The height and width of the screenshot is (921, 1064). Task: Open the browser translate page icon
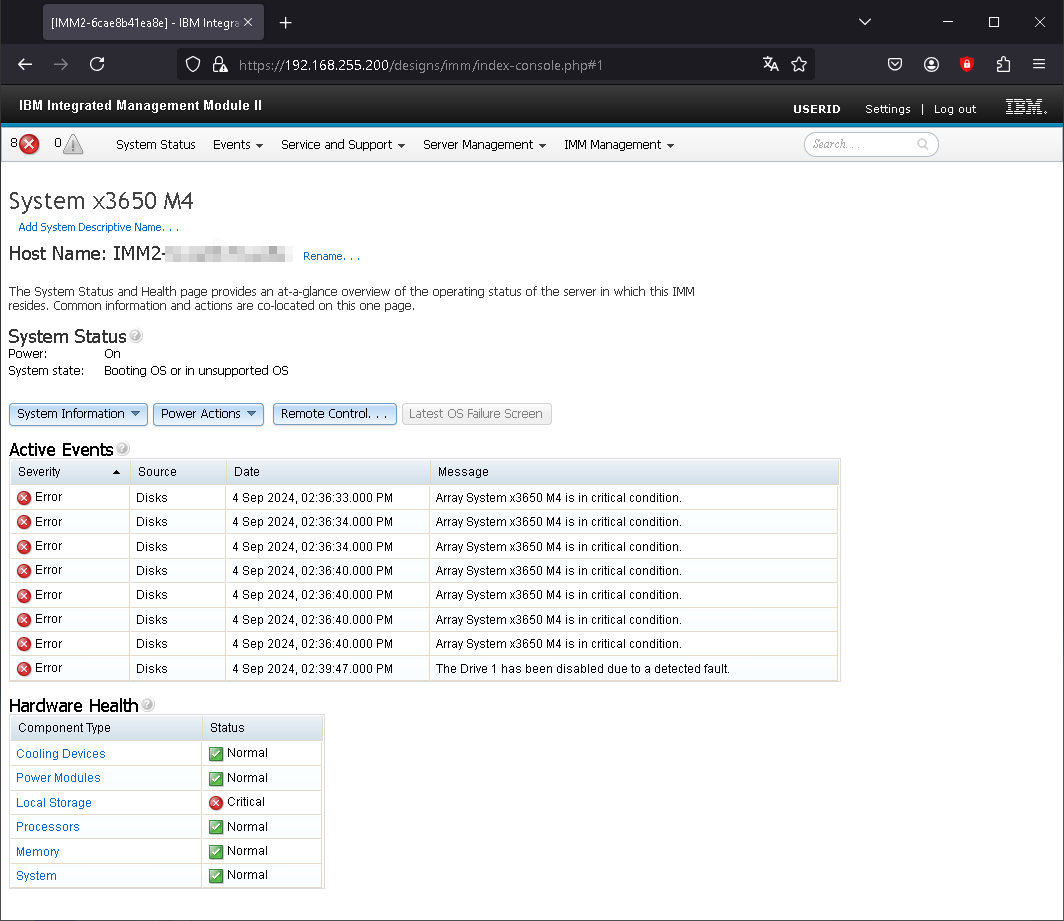(x=770, y=64)
